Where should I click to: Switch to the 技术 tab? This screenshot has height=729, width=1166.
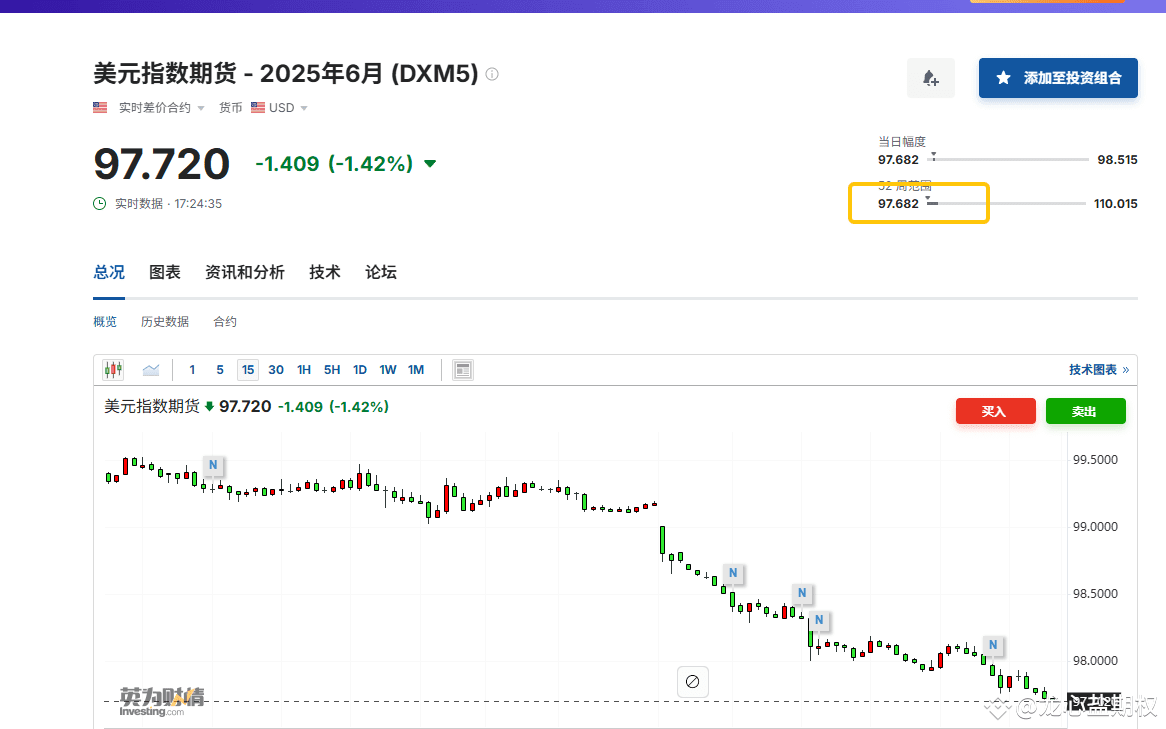[x=324, y=271]
